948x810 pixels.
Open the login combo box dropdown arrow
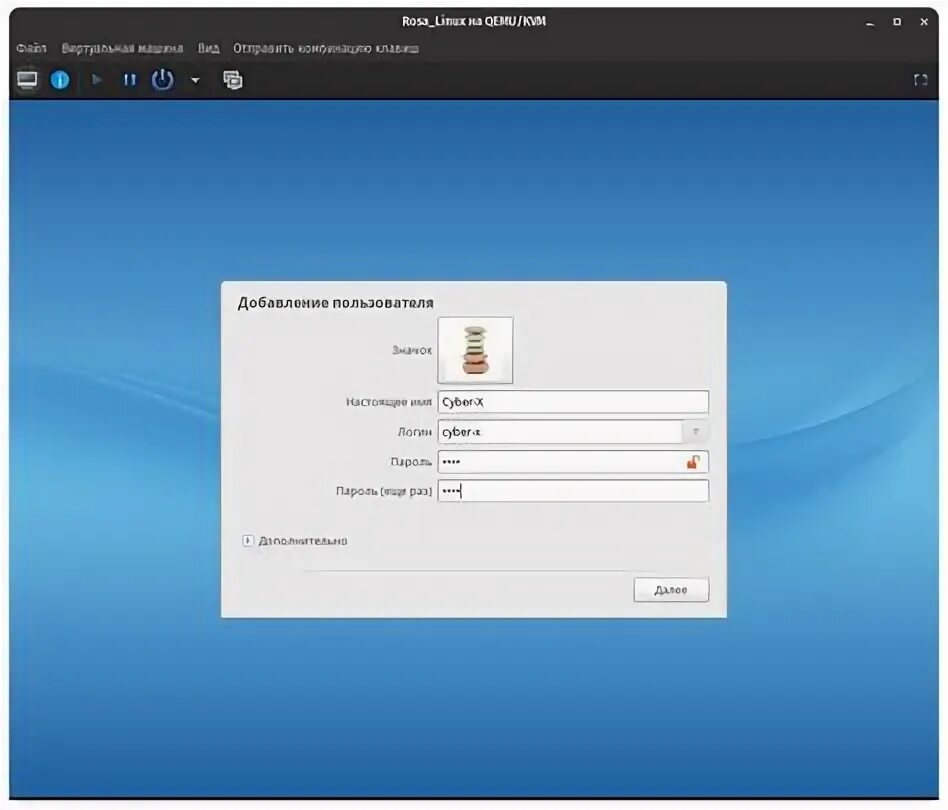[696, 432]
